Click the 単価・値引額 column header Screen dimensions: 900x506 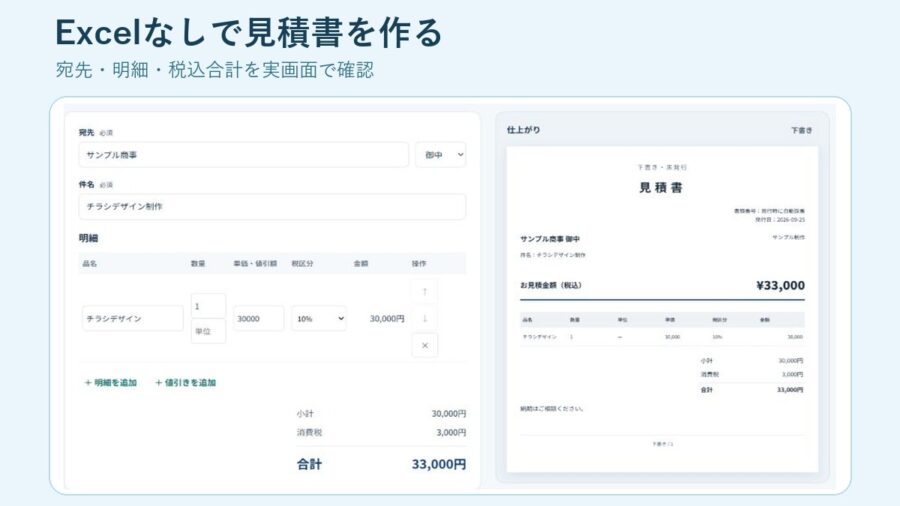[x=255, y=263]
